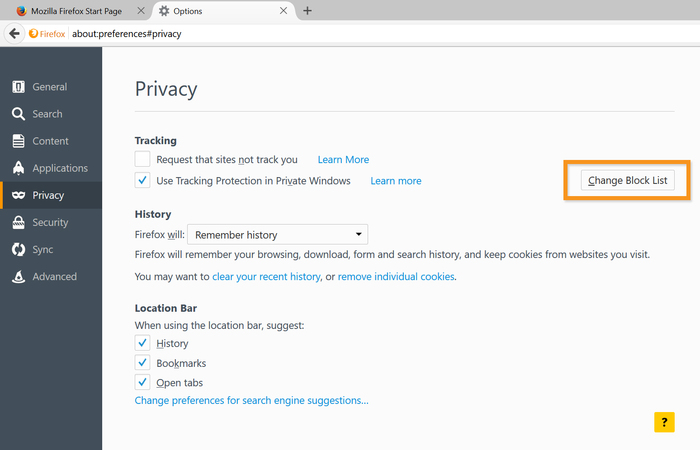Click remove individual cookies link
Viewport: 700px width, 450px height.
[x=396, y=276]
